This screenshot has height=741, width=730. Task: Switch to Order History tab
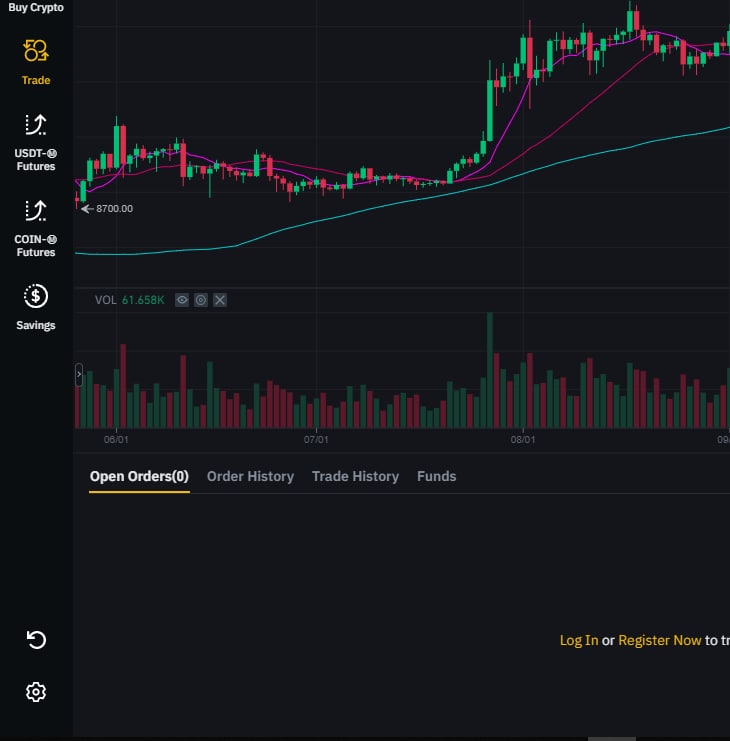(250, 476)
